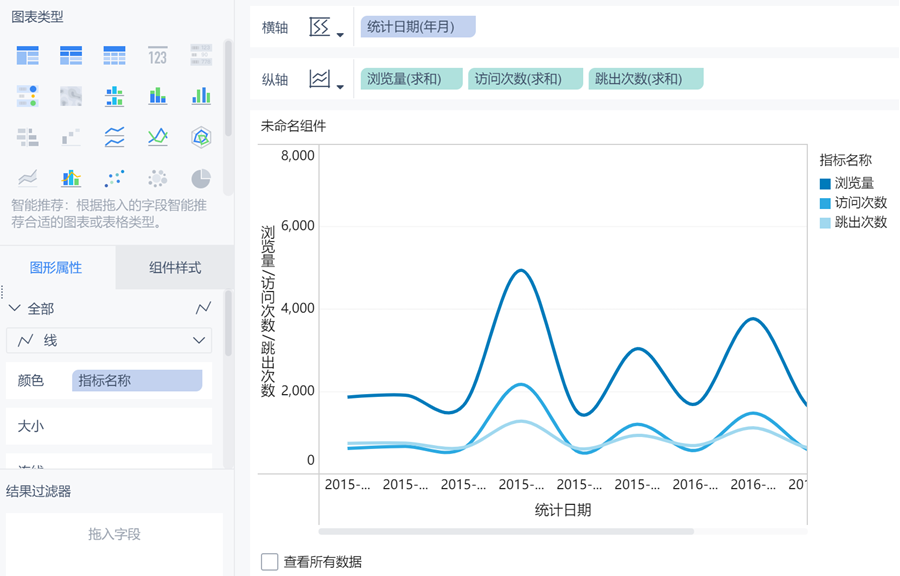Click the 2,000 y-axis tick label

click(x=297, y=391)
